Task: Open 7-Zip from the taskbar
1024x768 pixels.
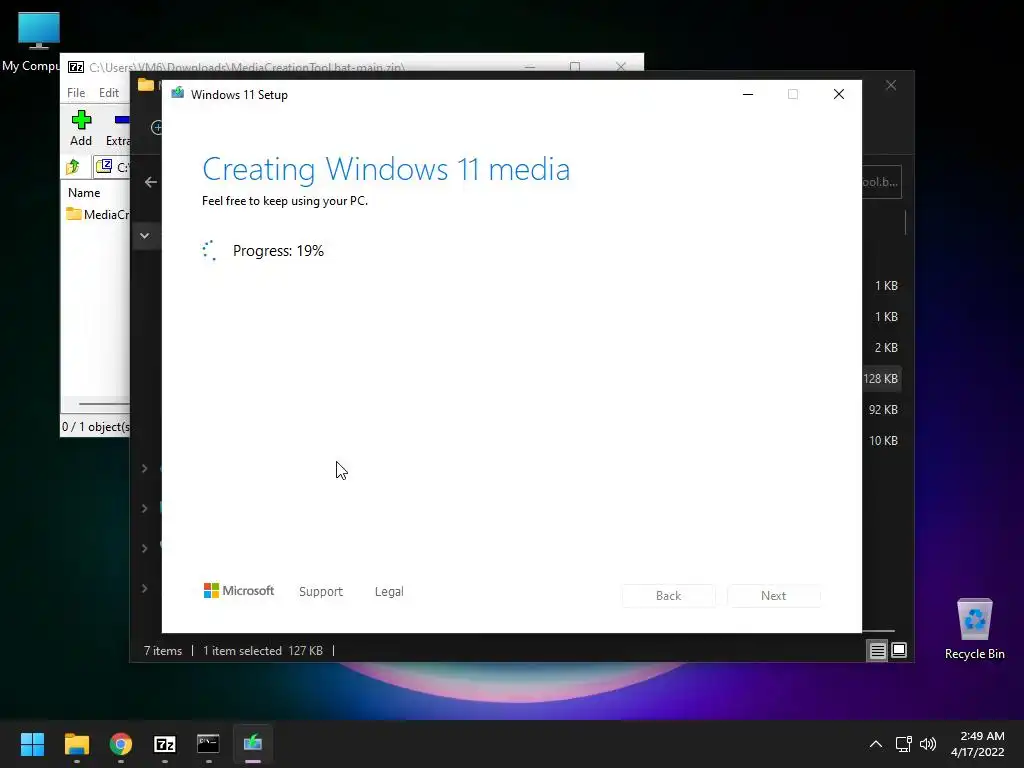Action: (x=165, y=744)
